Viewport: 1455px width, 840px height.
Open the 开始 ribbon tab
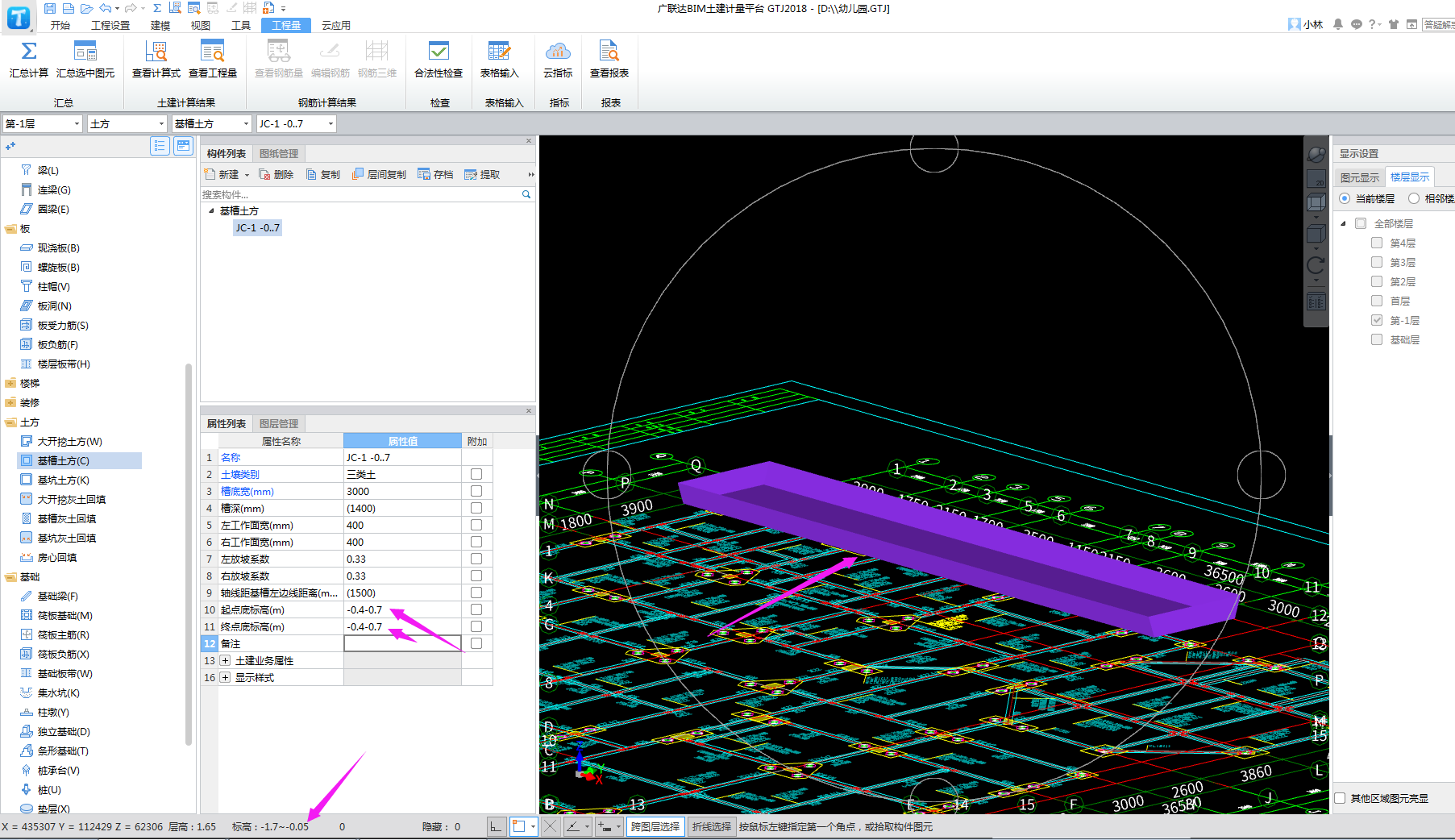point(60,25)
